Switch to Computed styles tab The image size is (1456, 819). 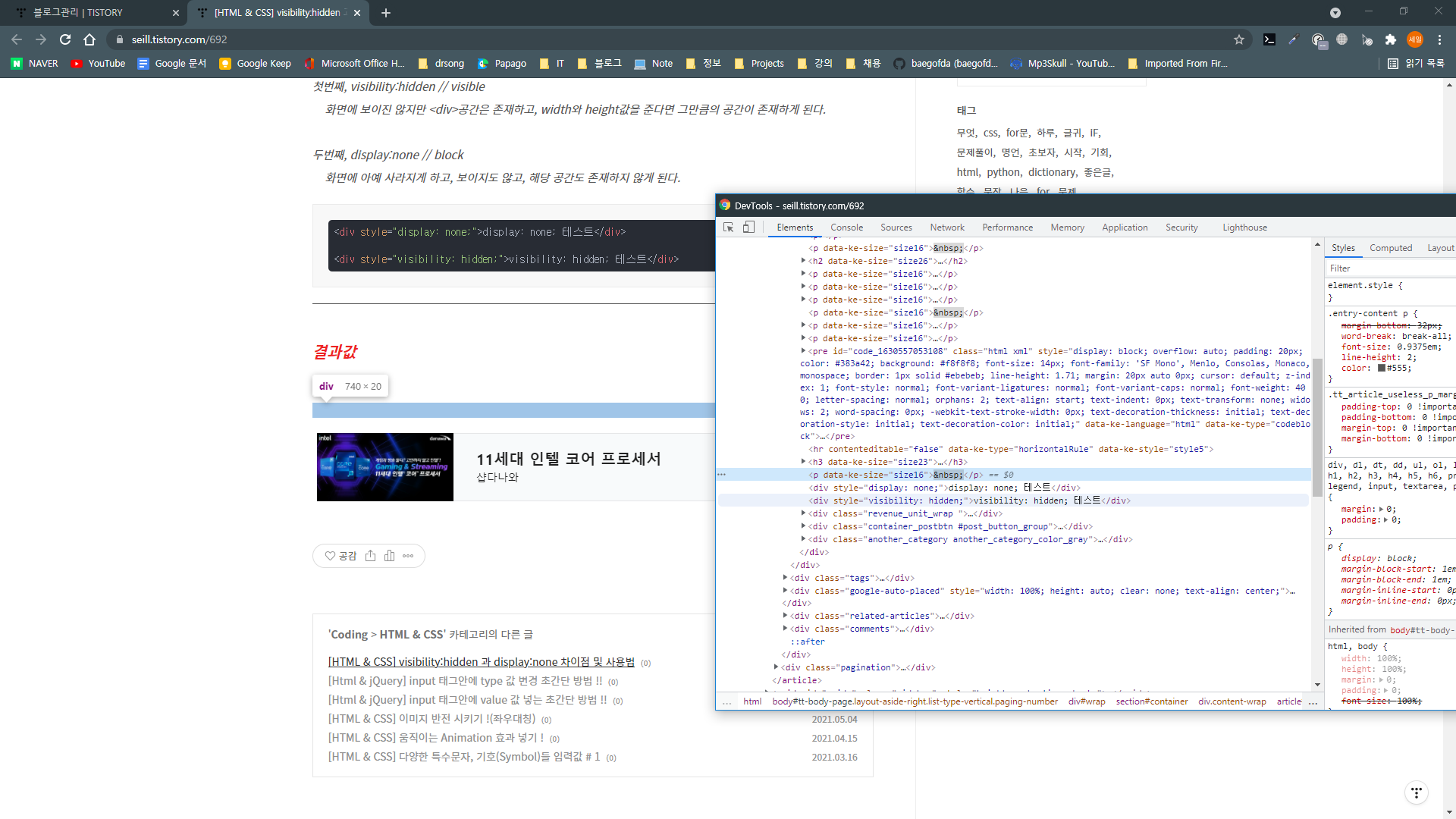1390,248
